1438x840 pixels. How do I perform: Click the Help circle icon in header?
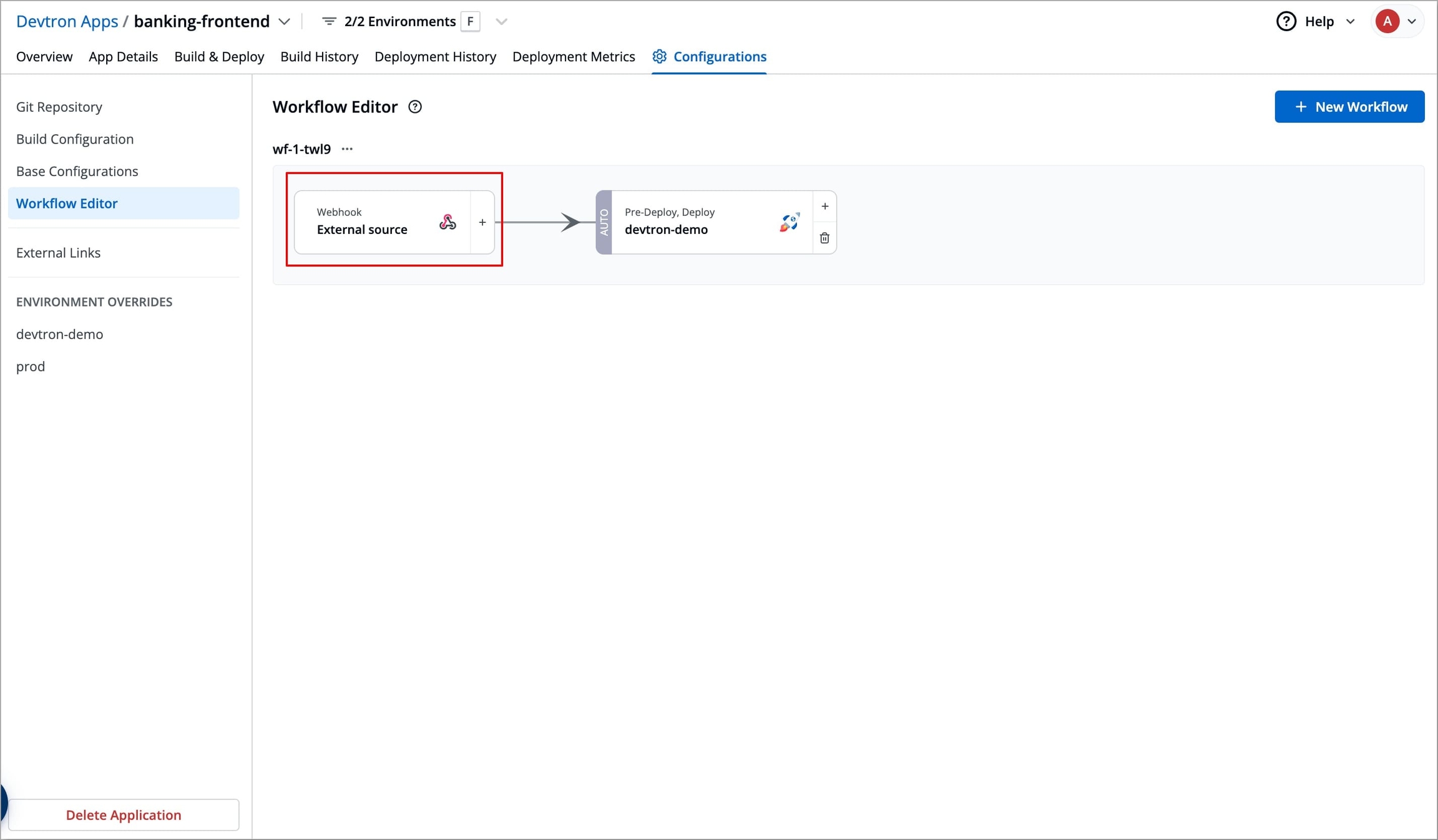[1286, 21]
